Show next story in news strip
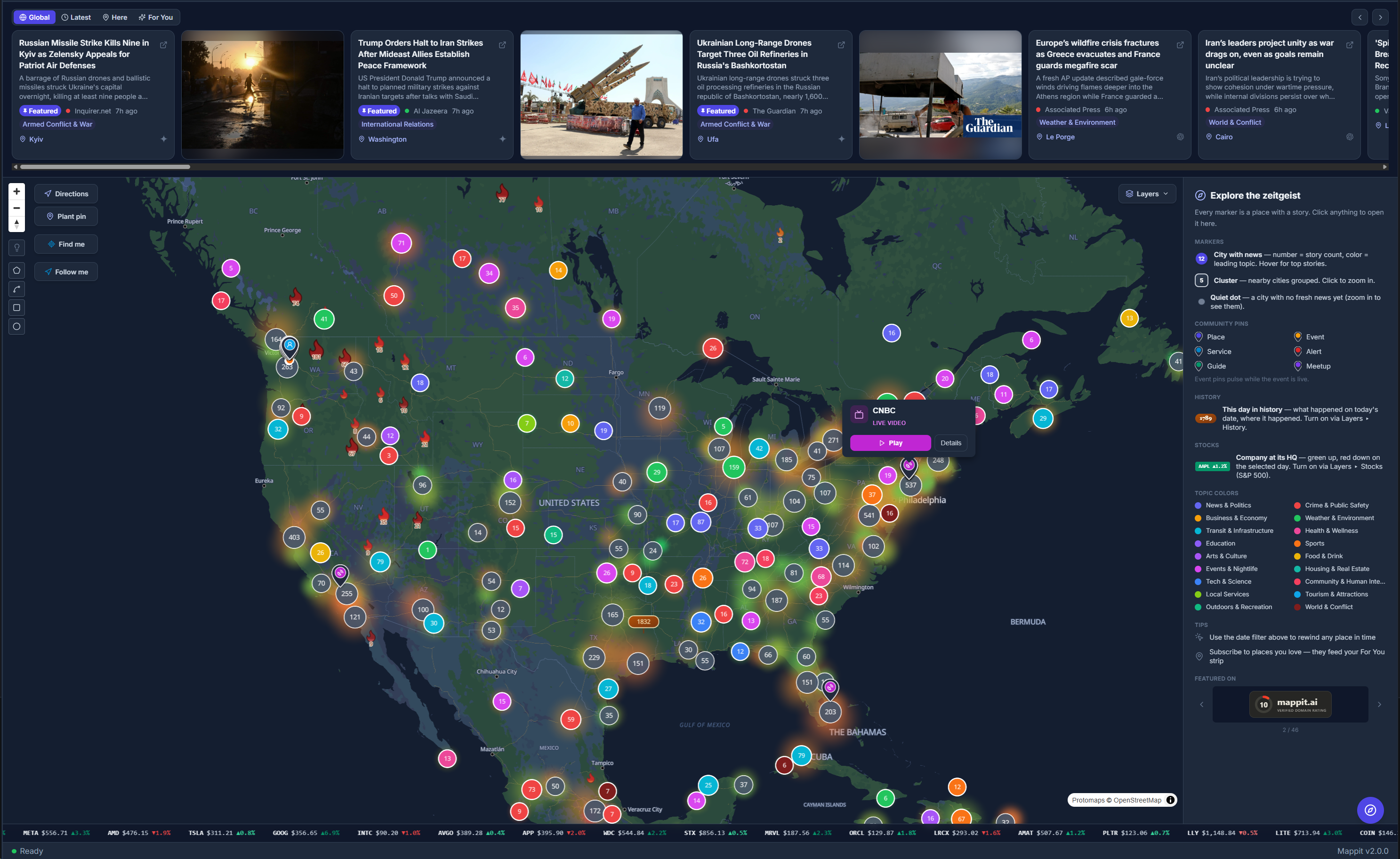The height and width of the screenshot is (859, 1400). [1381, 17]
